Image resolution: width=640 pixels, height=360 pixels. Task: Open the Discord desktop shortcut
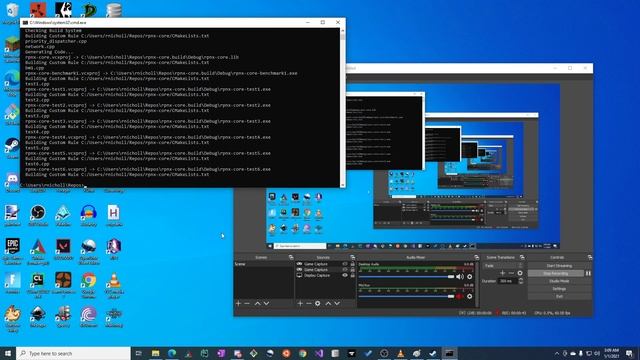coord(12,182)
